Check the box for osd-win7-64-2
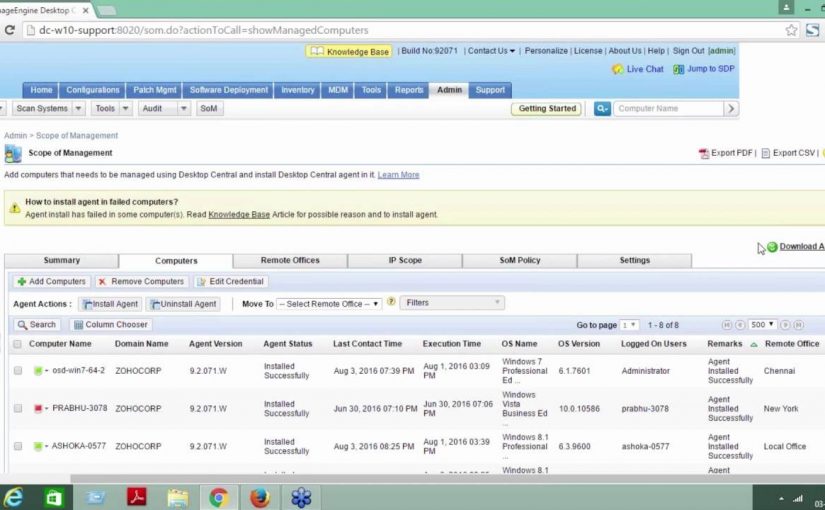 [x=18, y=371]
